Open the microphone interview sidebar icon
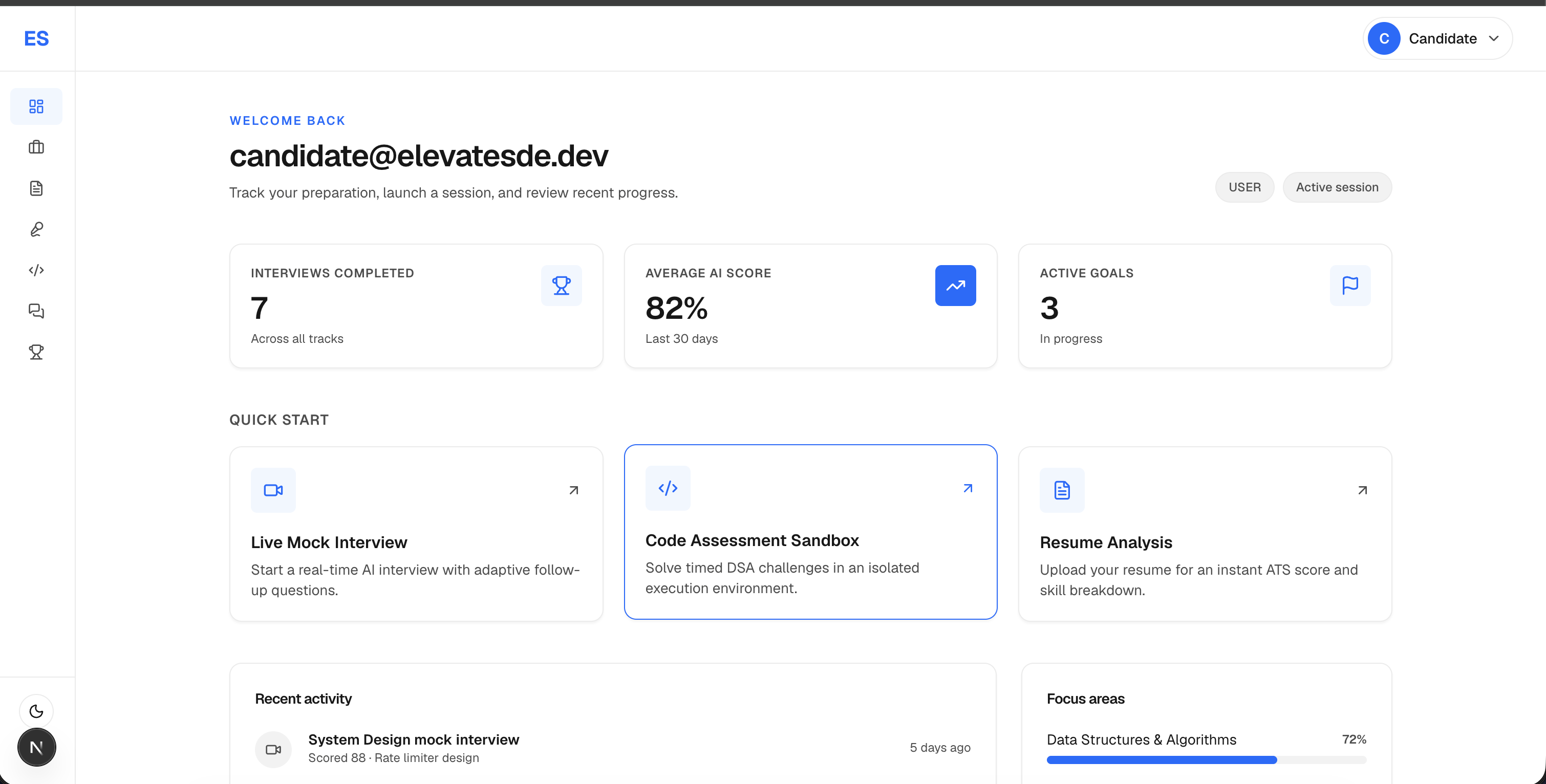Screen dimensions: 1546x784 (37, 229)
